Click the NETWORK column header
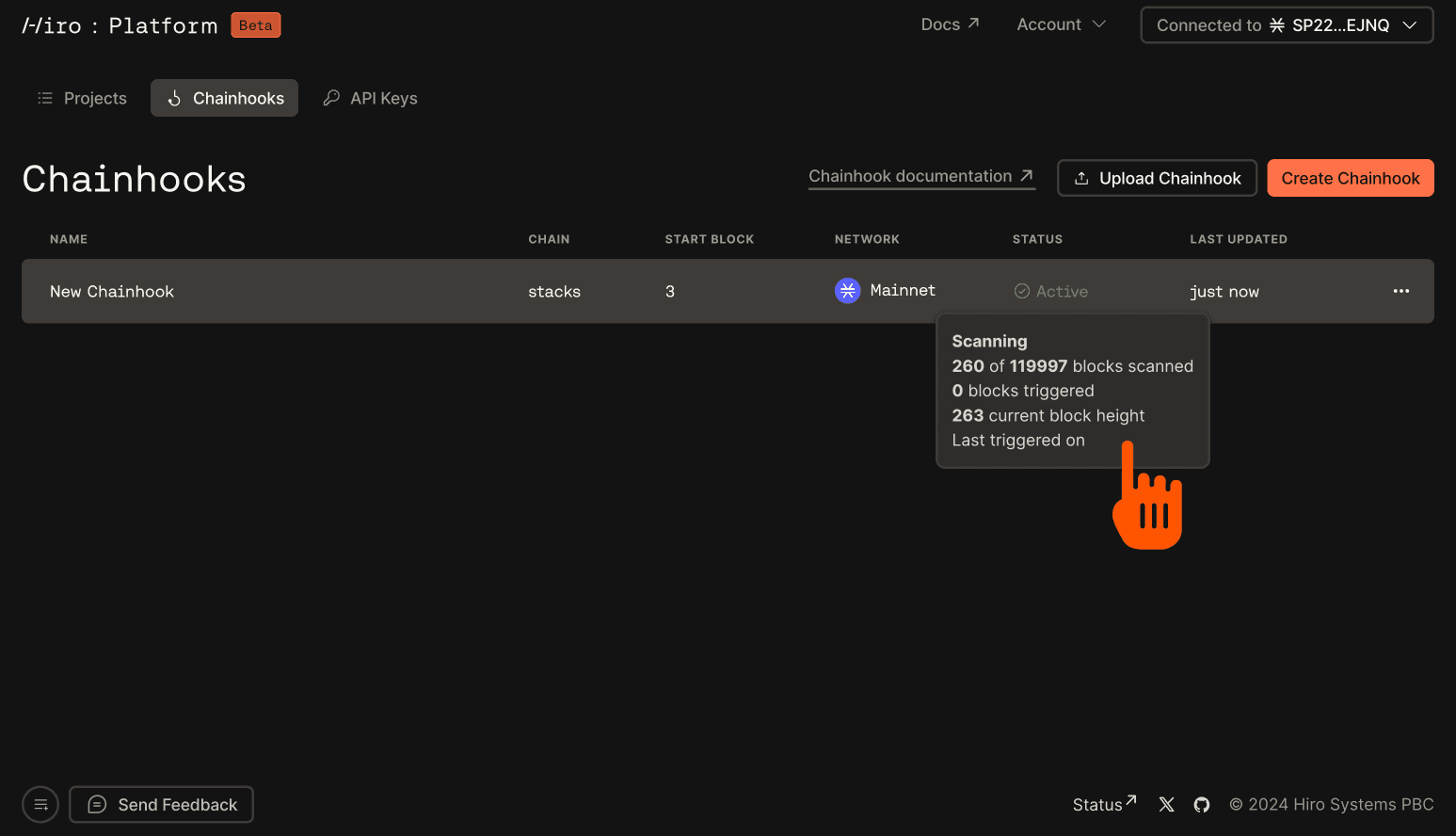Viewport: 1456px width, 836px height. 867,239
